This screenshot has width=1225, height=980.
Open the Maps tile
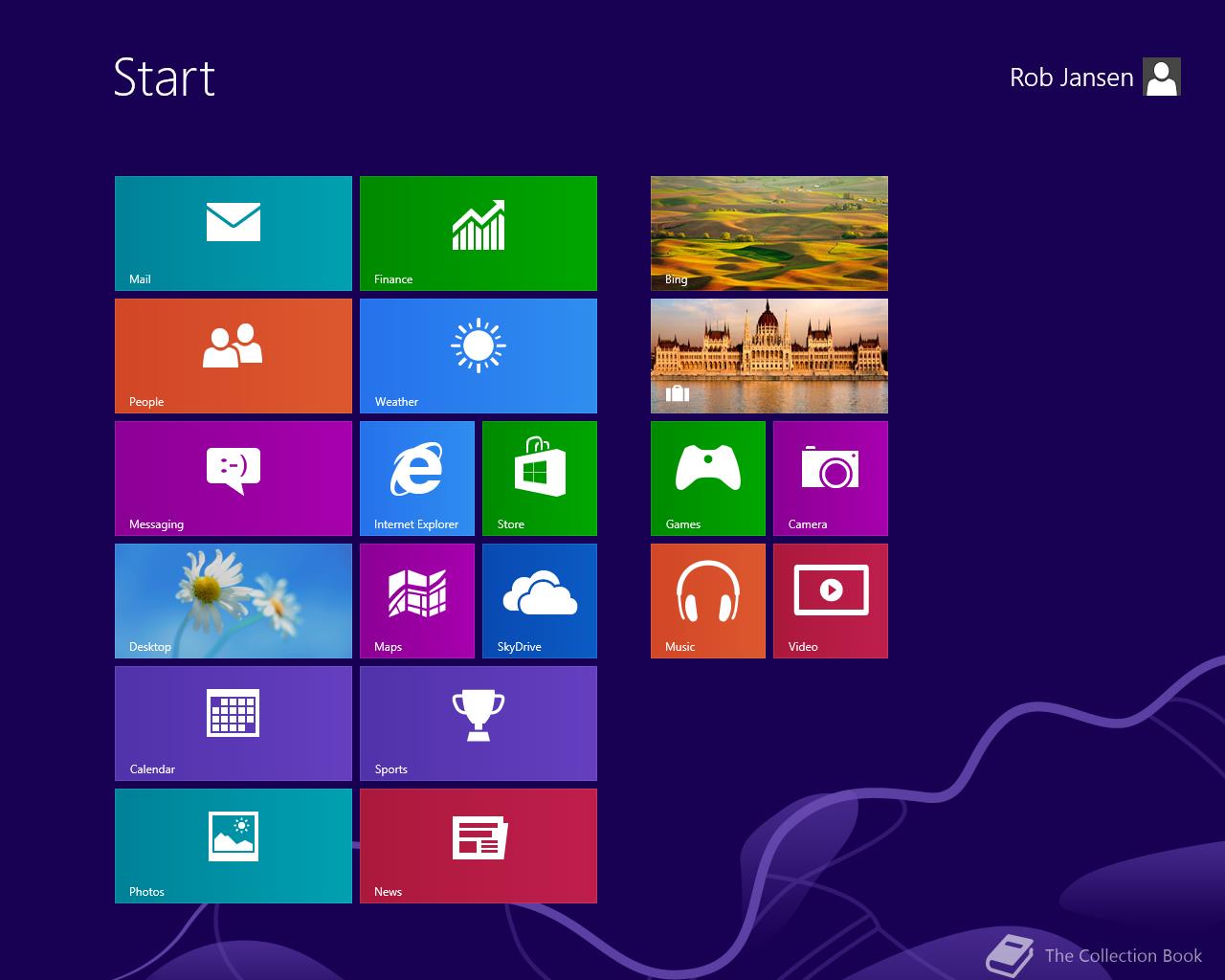417,601
